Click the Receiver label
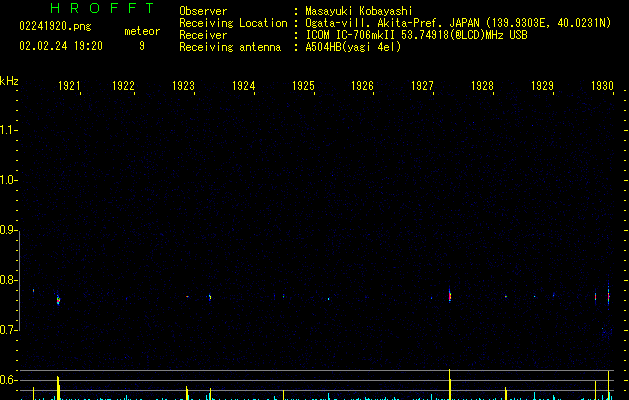 pos(203,35)
